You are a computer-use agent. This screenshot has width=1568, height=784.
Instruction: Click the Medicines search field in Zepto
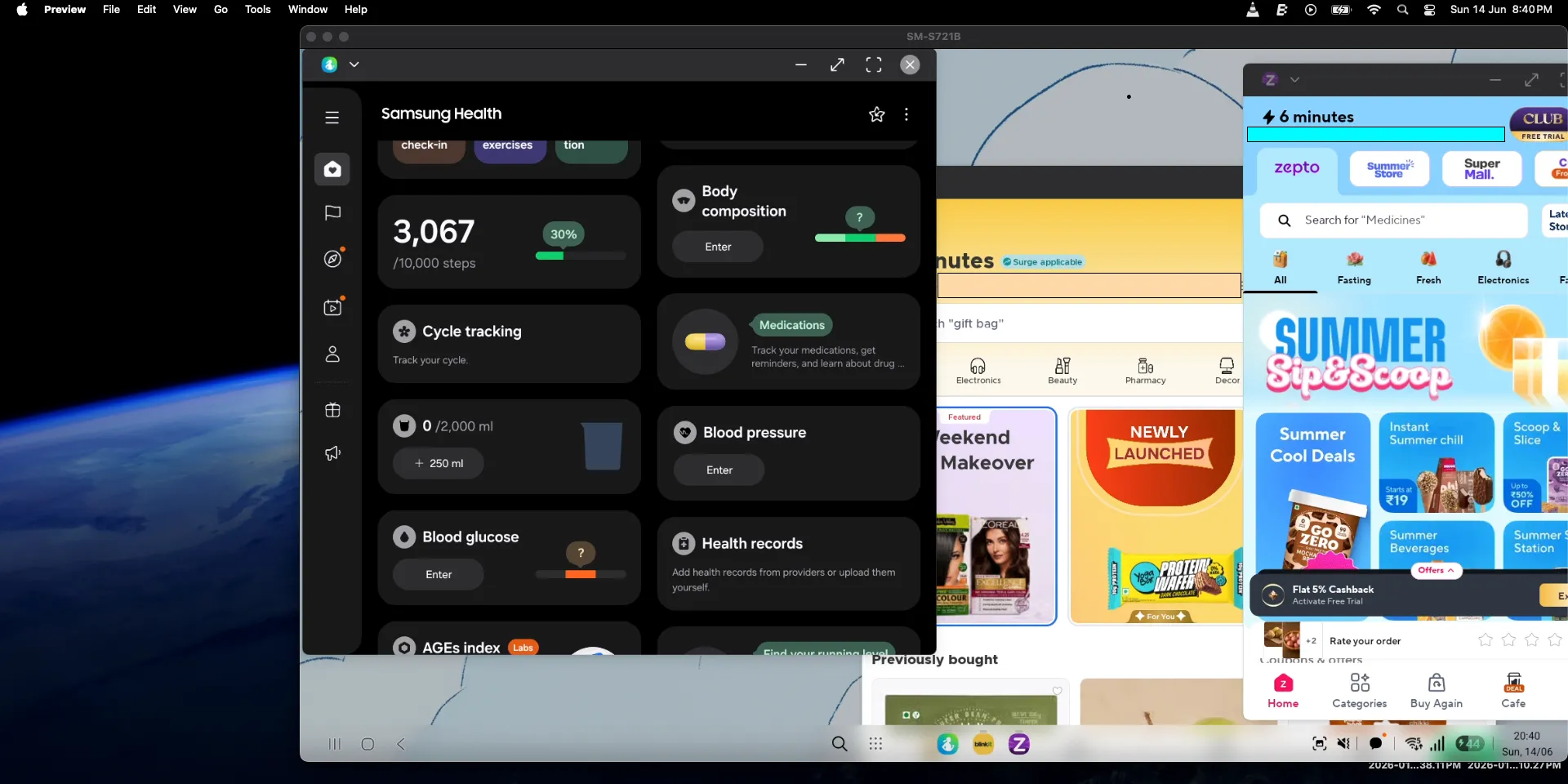pos(1393,220)
